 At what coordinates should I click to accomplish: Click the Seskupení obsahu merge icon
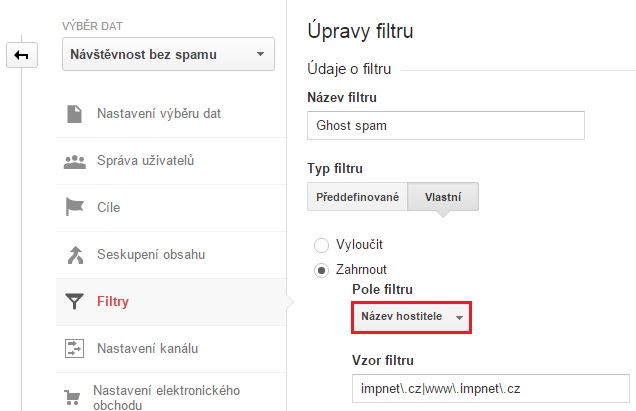pyautogui.click(x=75, y=255)
